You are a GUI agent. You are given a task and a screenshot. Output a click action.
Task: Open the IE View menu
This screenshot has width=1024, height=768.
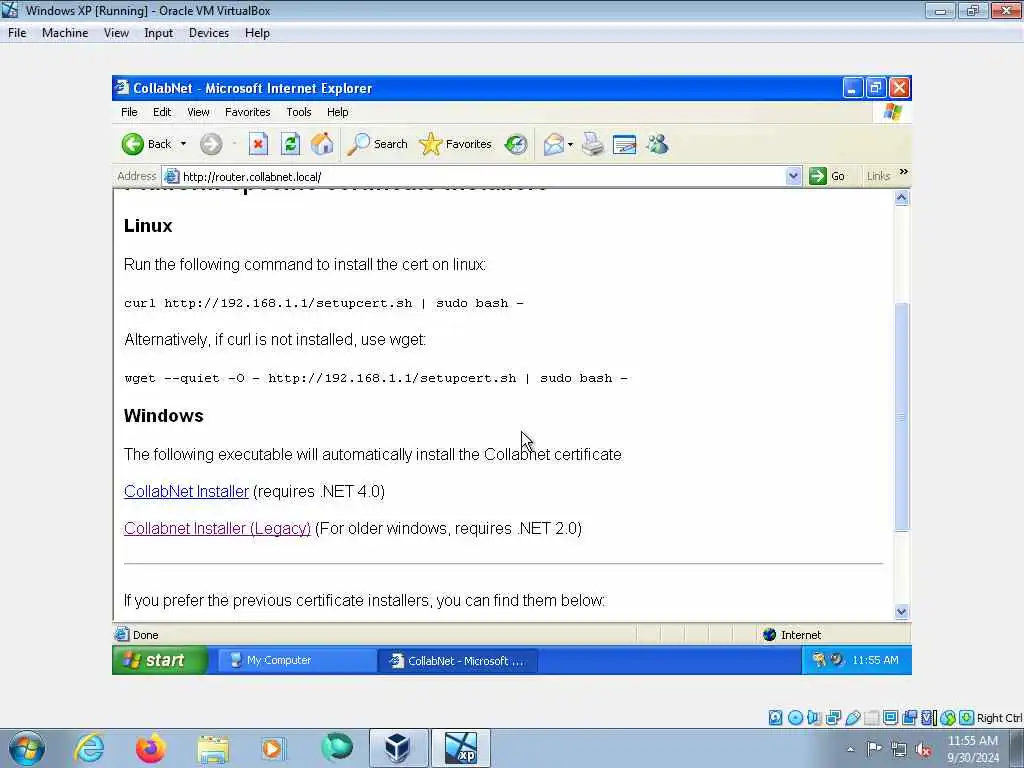[199, 112]
